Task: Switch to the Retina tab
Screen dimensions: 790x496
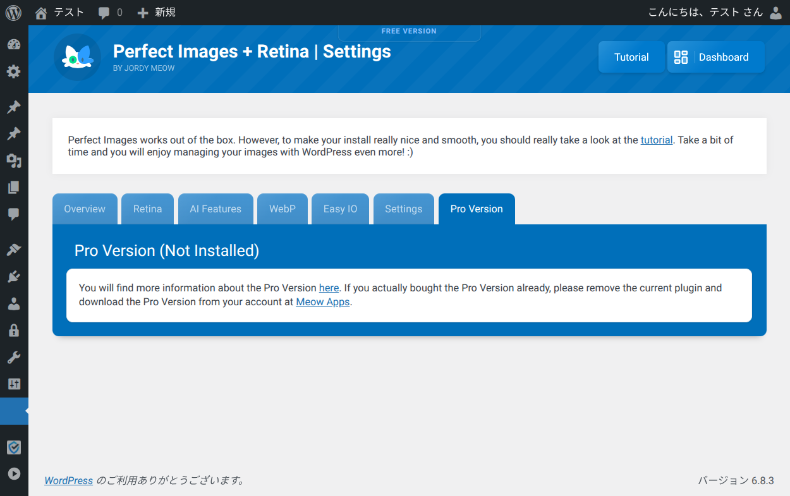Action: [x=148, y=209]
